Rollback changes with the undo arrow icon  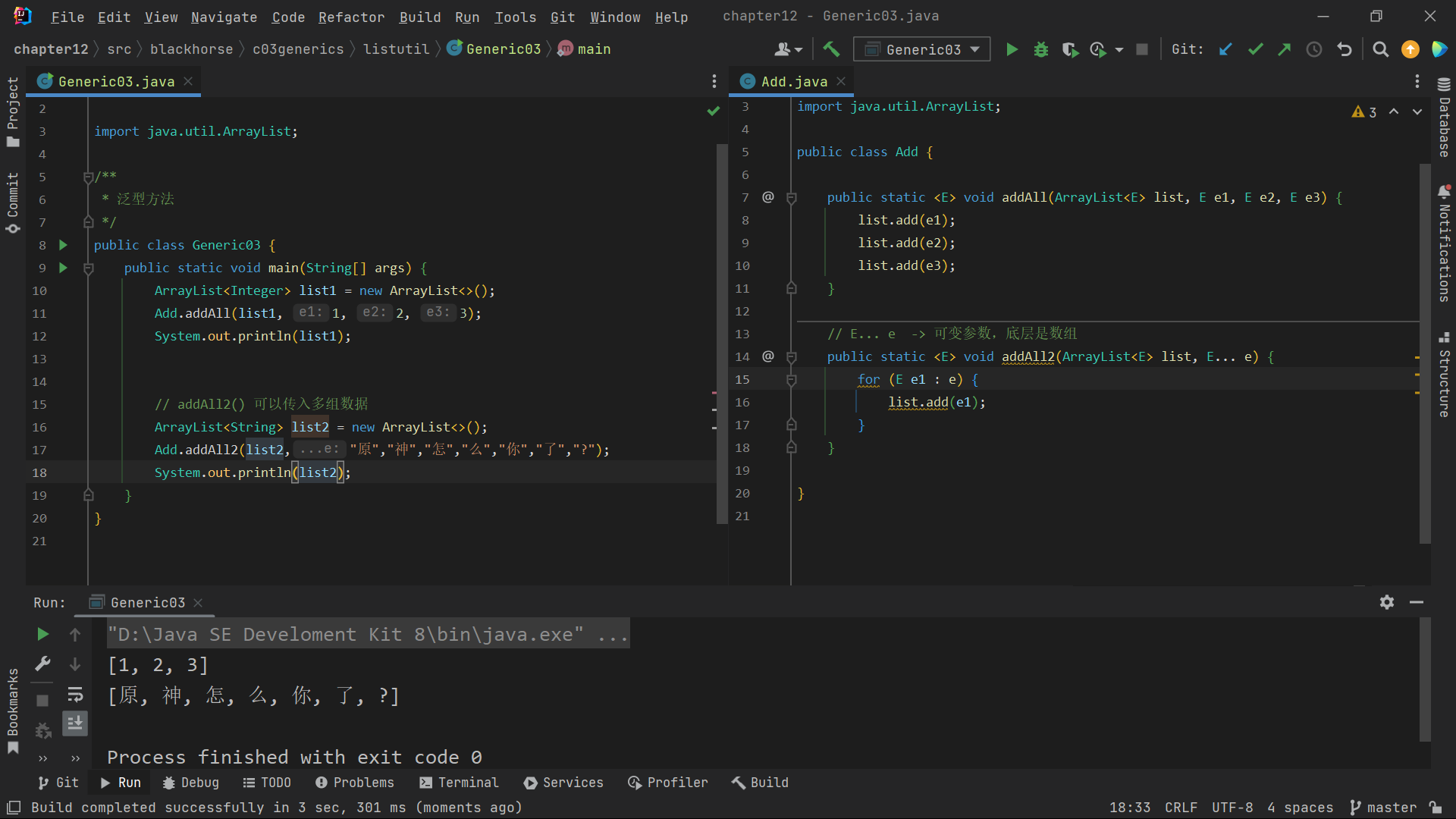(1345, 49)
